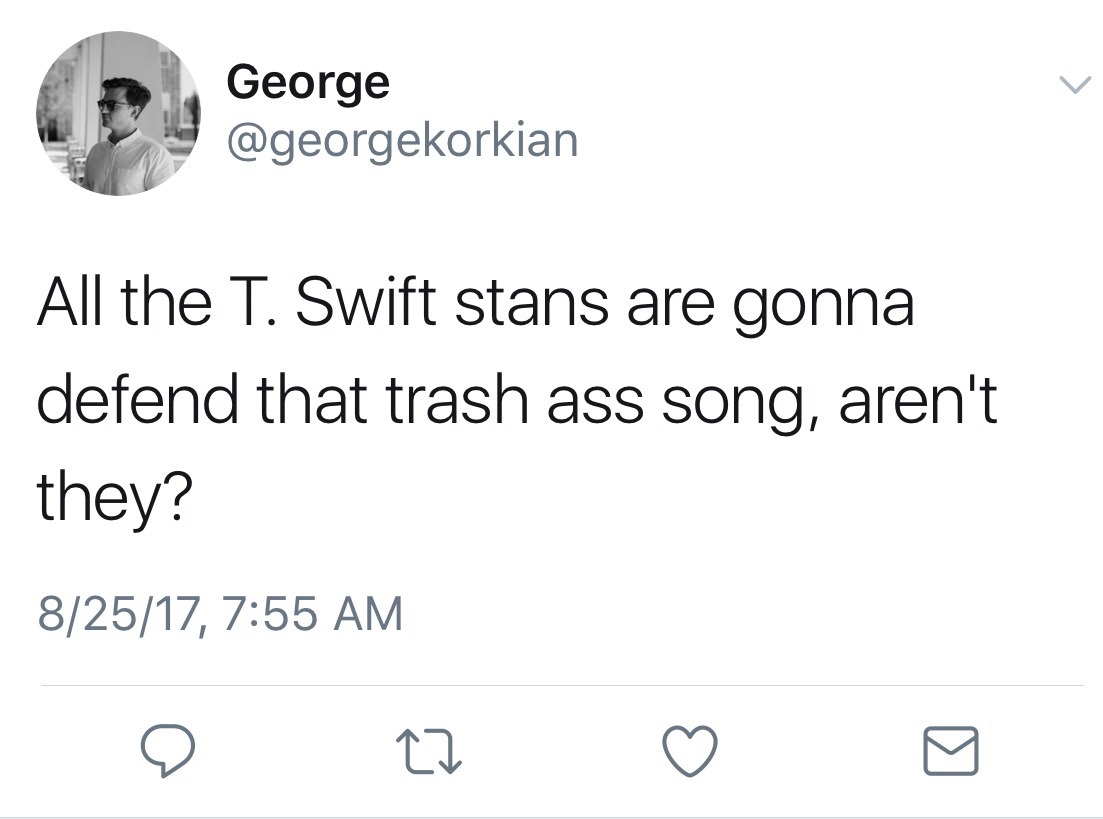Viewport: 1103px width, 819px height.
Task: Visit the @georgekorkian handle link
Action: 402,140
